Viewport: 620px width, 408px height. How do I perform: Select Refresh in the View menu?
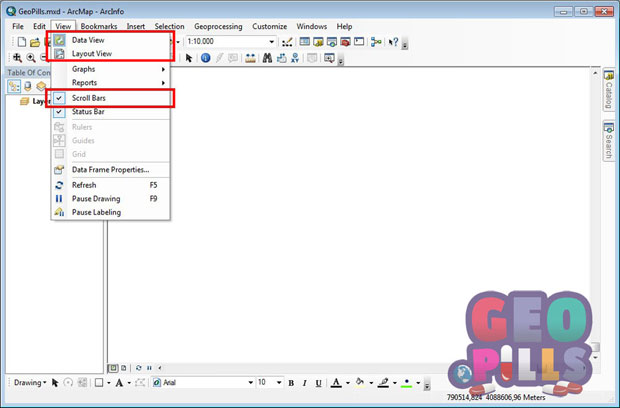(111, 185)
